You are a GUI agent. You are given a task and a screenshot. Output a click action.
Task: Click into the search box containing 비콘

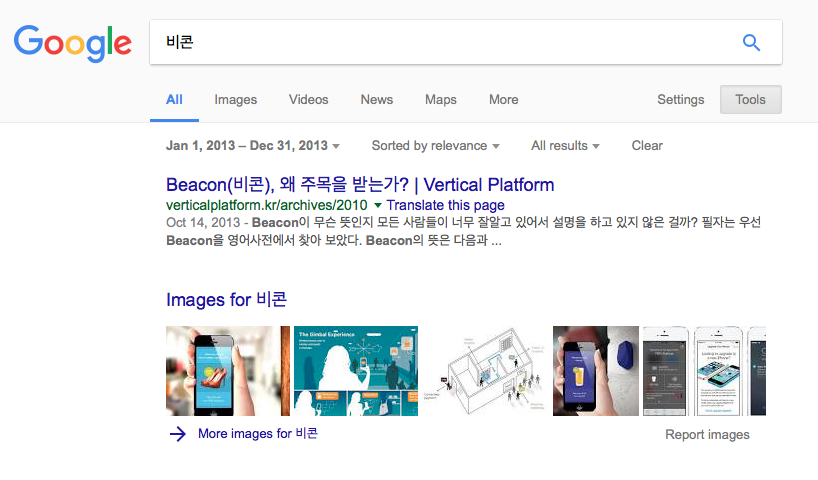(465, 42)
